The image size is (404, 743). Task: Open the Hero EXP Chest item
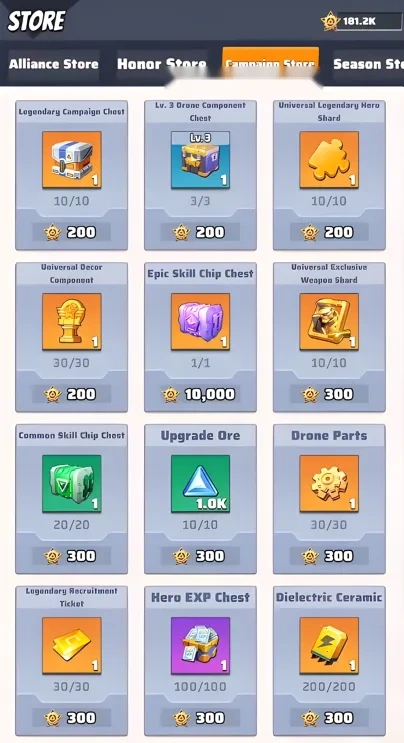tap(200, 646)
